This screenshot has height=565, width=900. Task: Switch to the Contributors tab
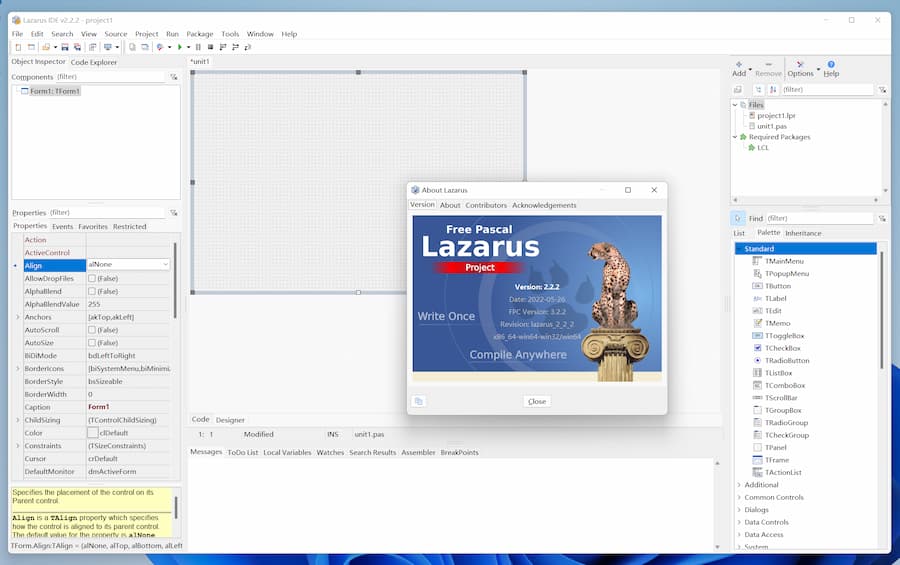(x=486, y=205)
